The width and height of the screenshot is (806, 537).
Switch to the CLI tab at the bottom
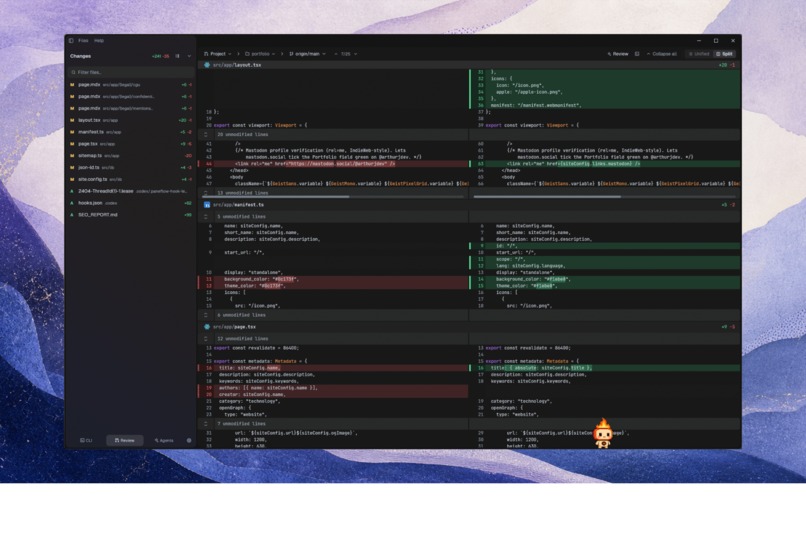click(86, 441)
